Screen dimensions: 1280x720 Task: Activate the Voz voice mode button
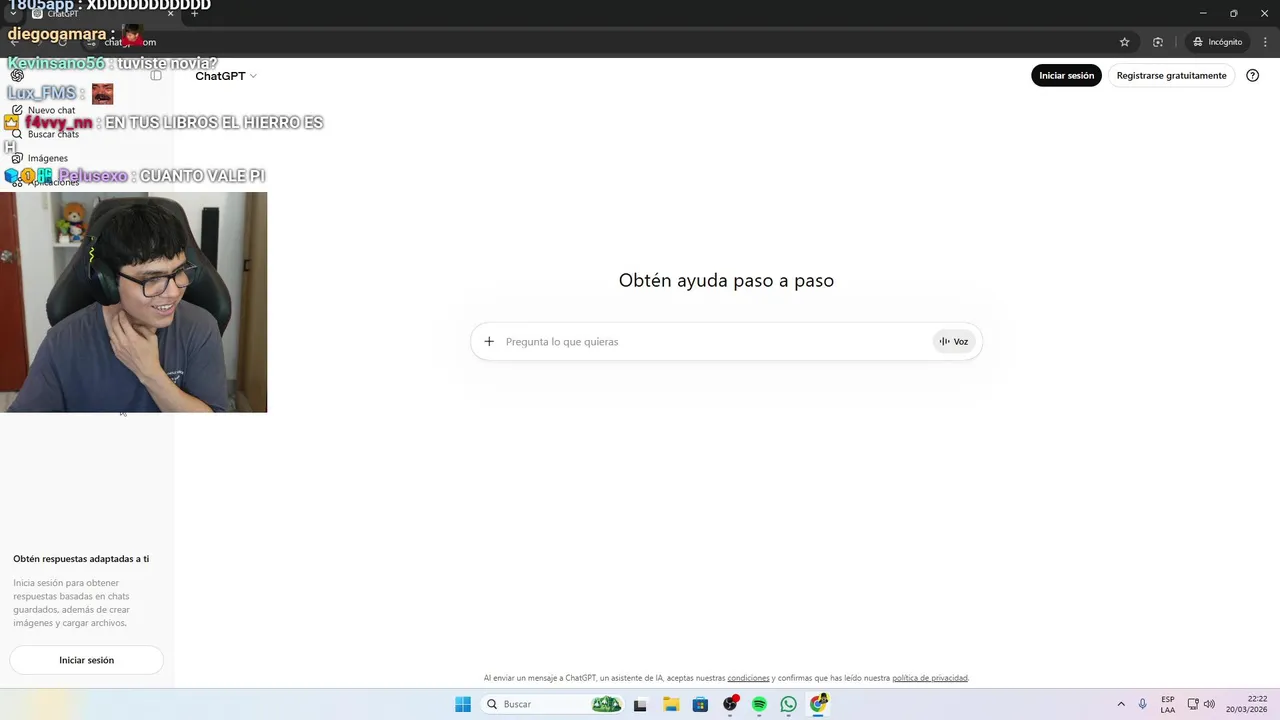pos(954,341)
